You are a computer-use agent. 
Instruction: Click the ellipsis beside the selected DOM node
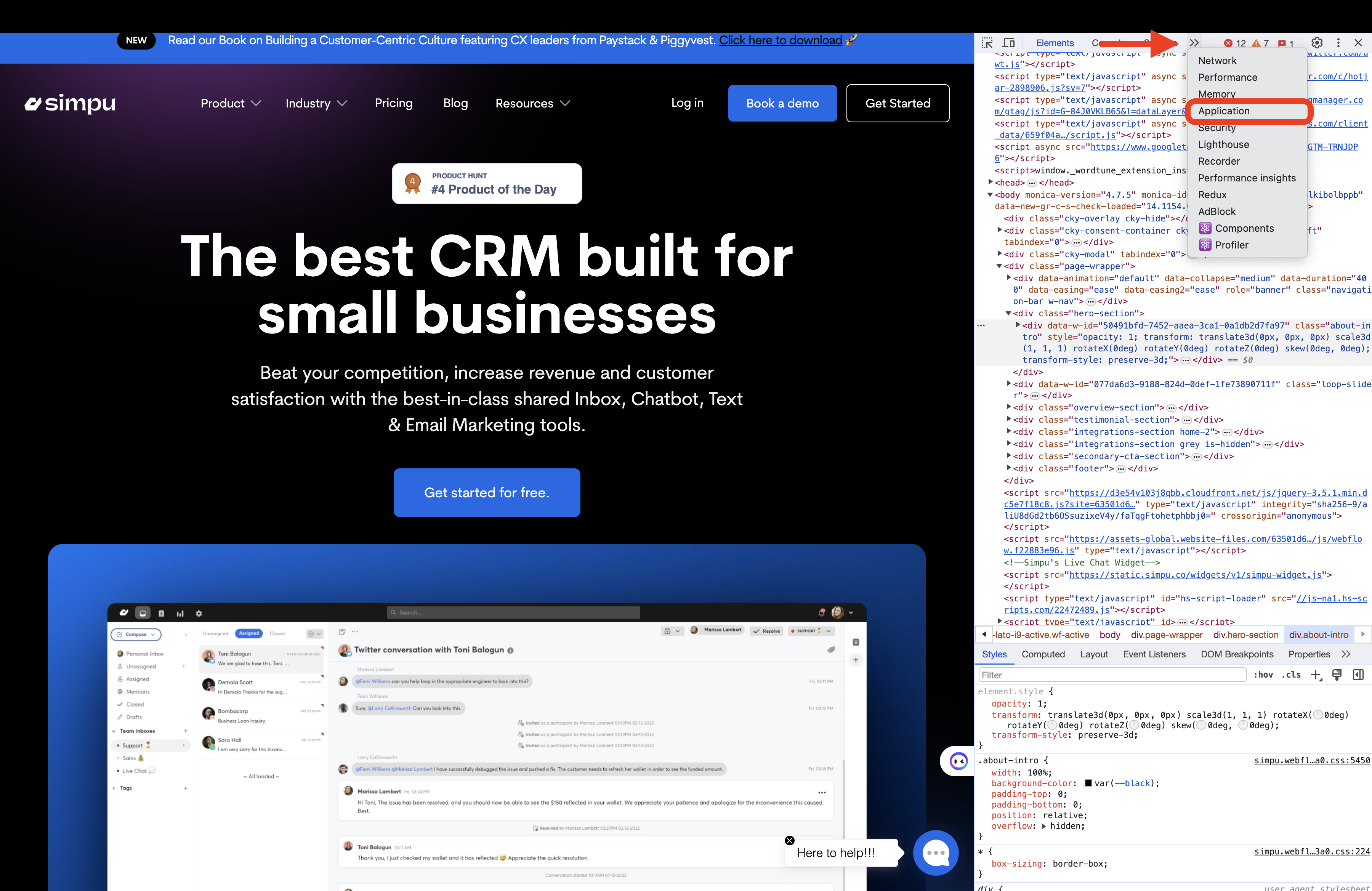(981, 325)
